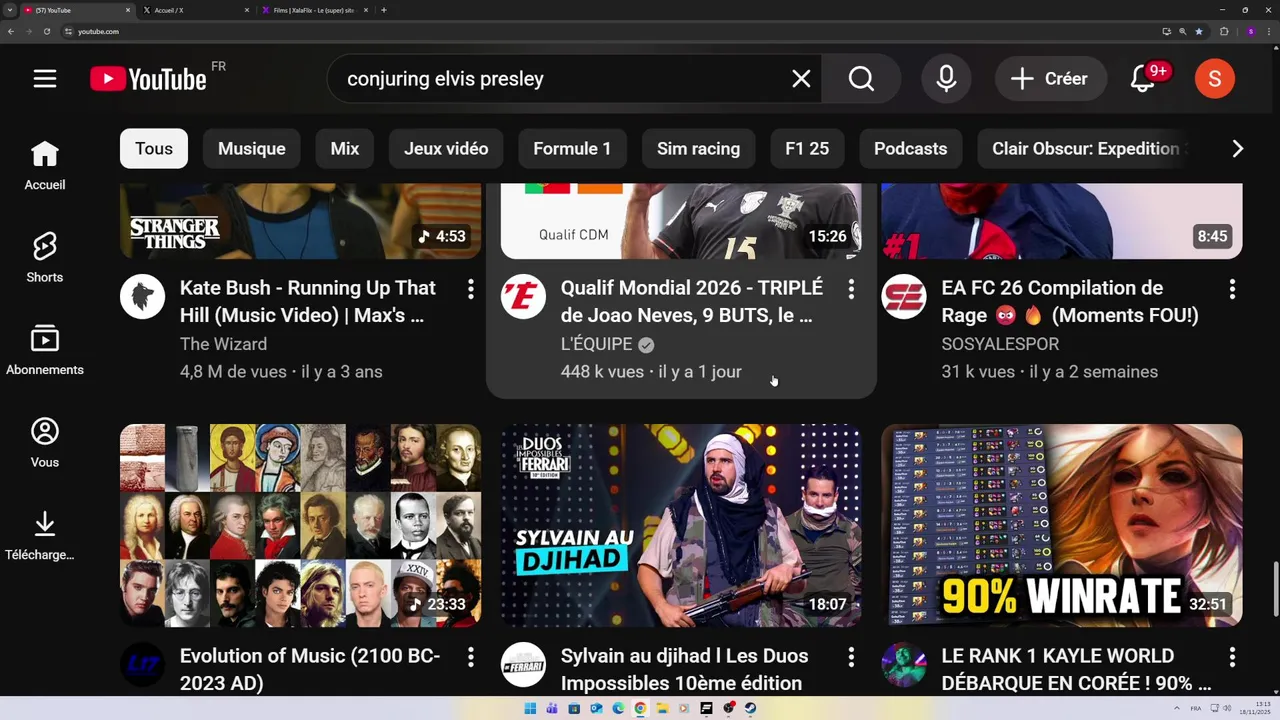
Task: Go back in browser history
Action: pos(11,31)
